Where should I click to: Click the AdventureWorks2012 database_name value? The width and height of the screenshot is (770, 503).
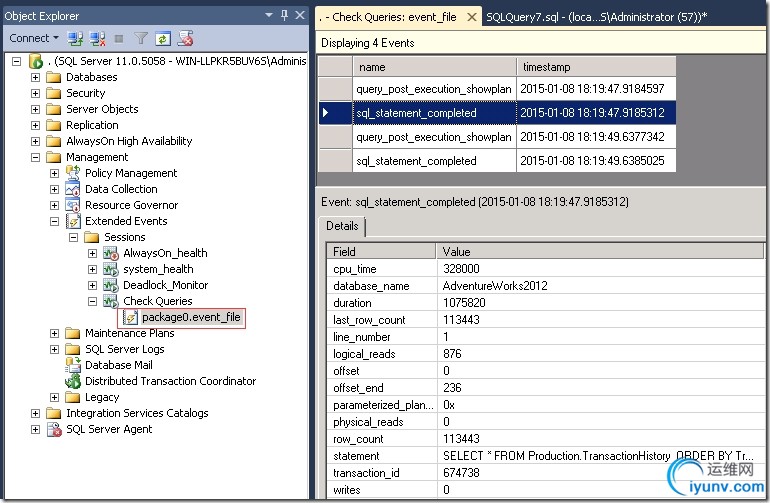(x=495, y=286)
